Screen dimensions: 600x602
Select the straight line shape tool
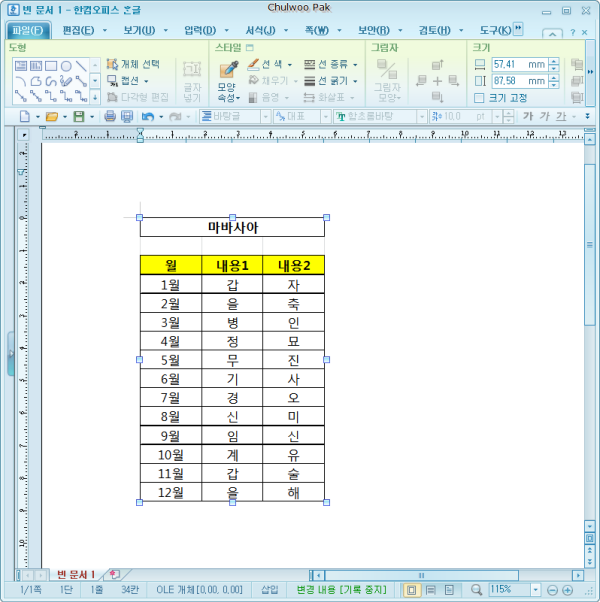pos(81,66)
